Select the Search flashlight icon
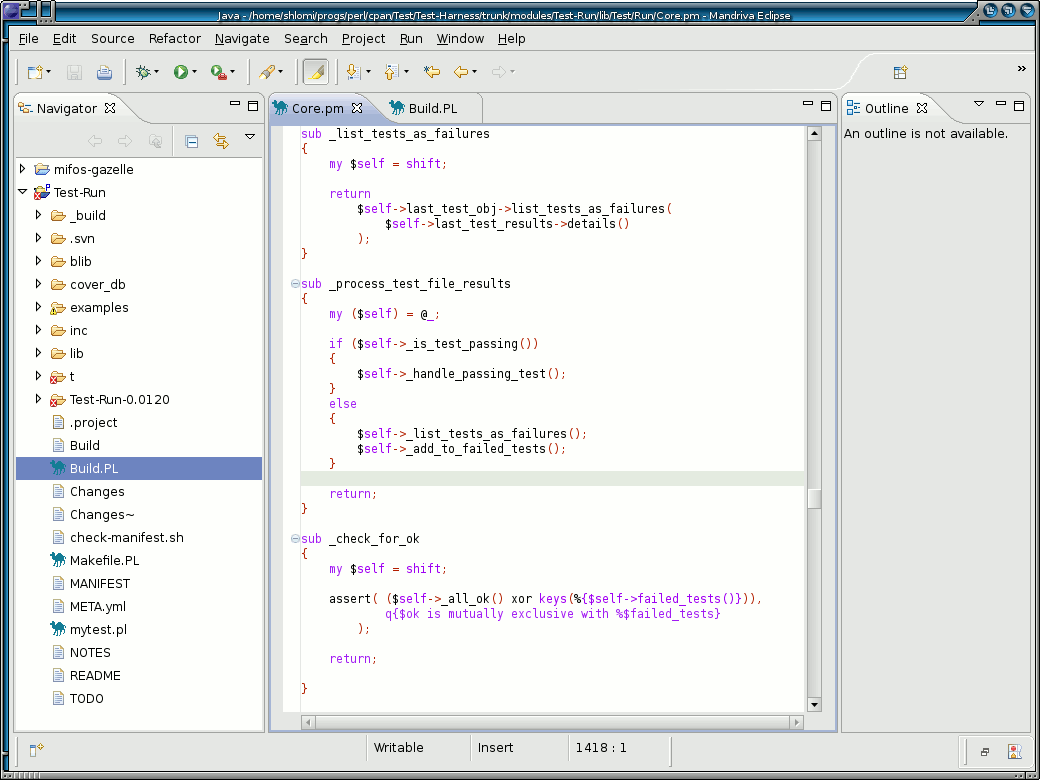The image size is (1040, 780). pos(267,71)
